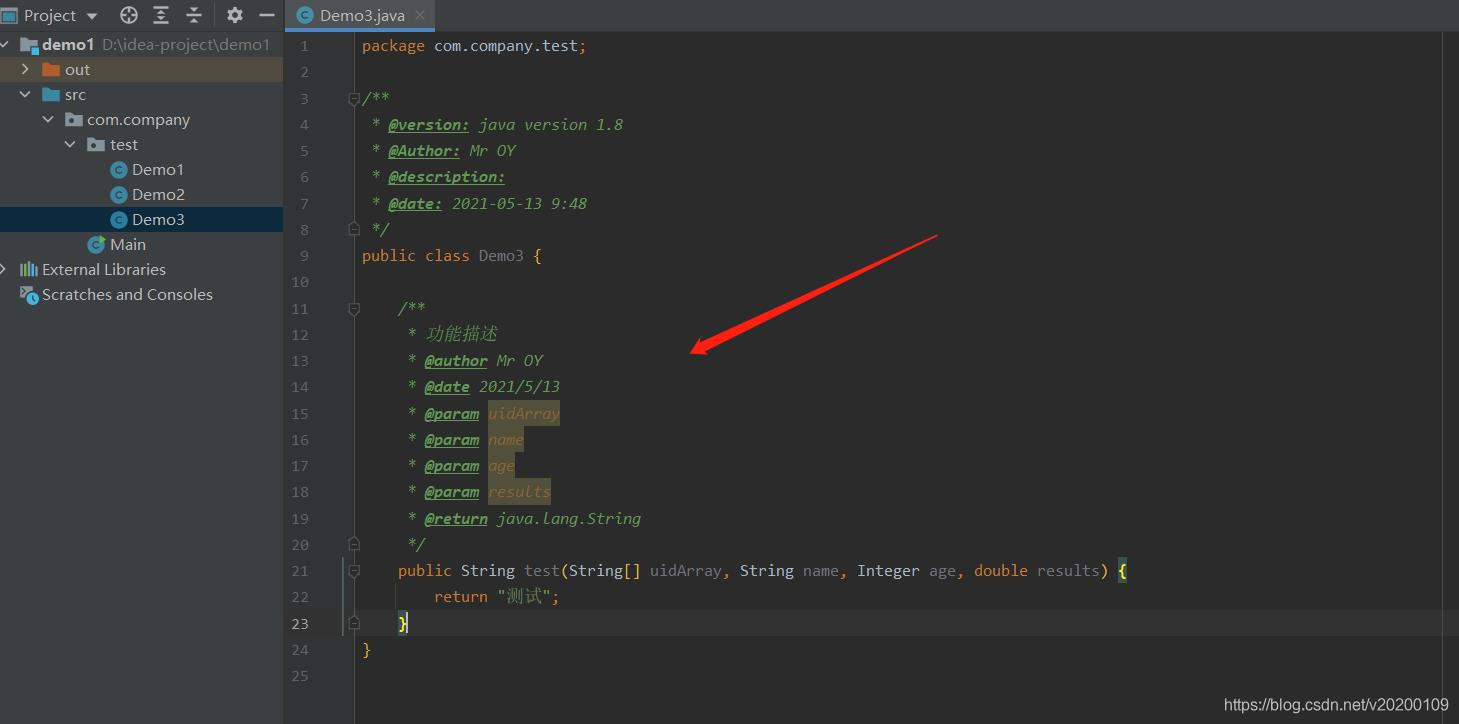Click the out folder icon
This screenshot has height=724, width=1459.
click(51, 69)
